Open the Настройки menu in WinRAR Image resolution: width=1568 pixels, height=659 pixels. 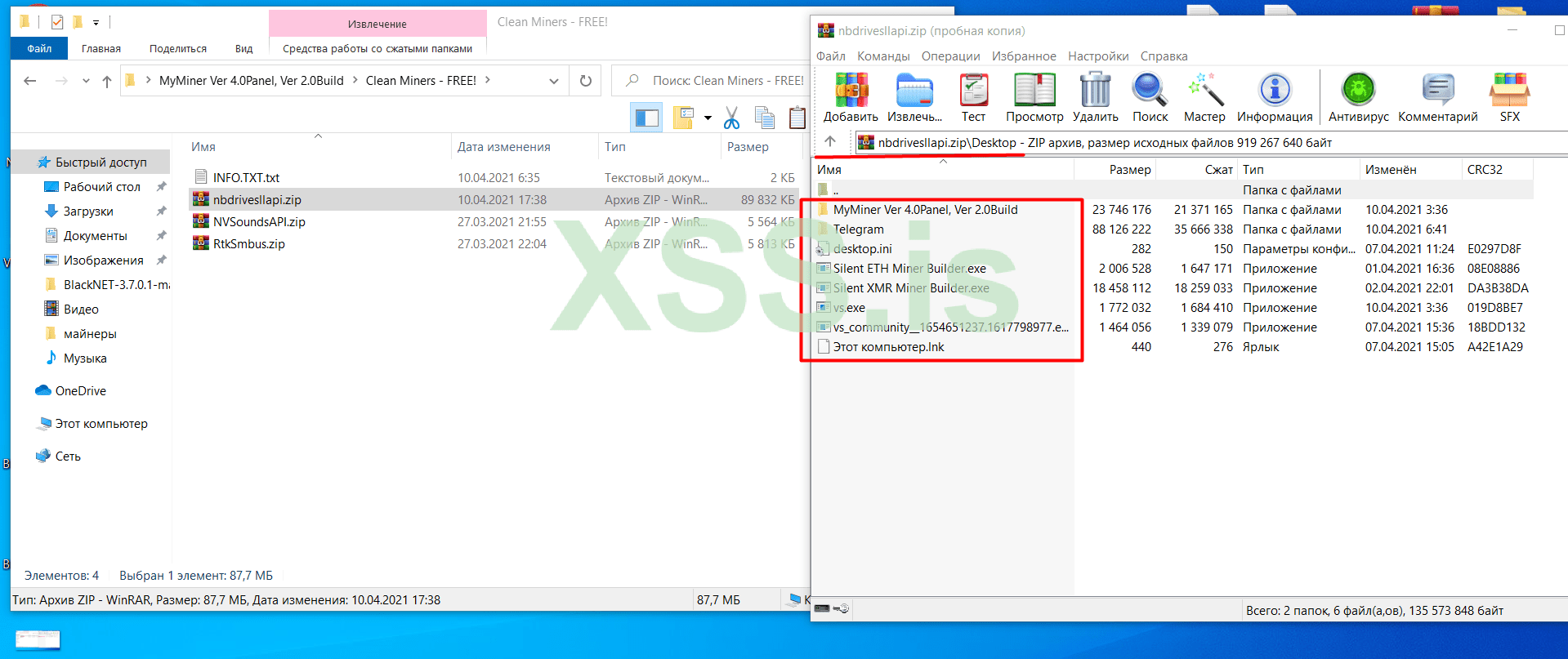pyautogui.click(x=1098, y=56)
